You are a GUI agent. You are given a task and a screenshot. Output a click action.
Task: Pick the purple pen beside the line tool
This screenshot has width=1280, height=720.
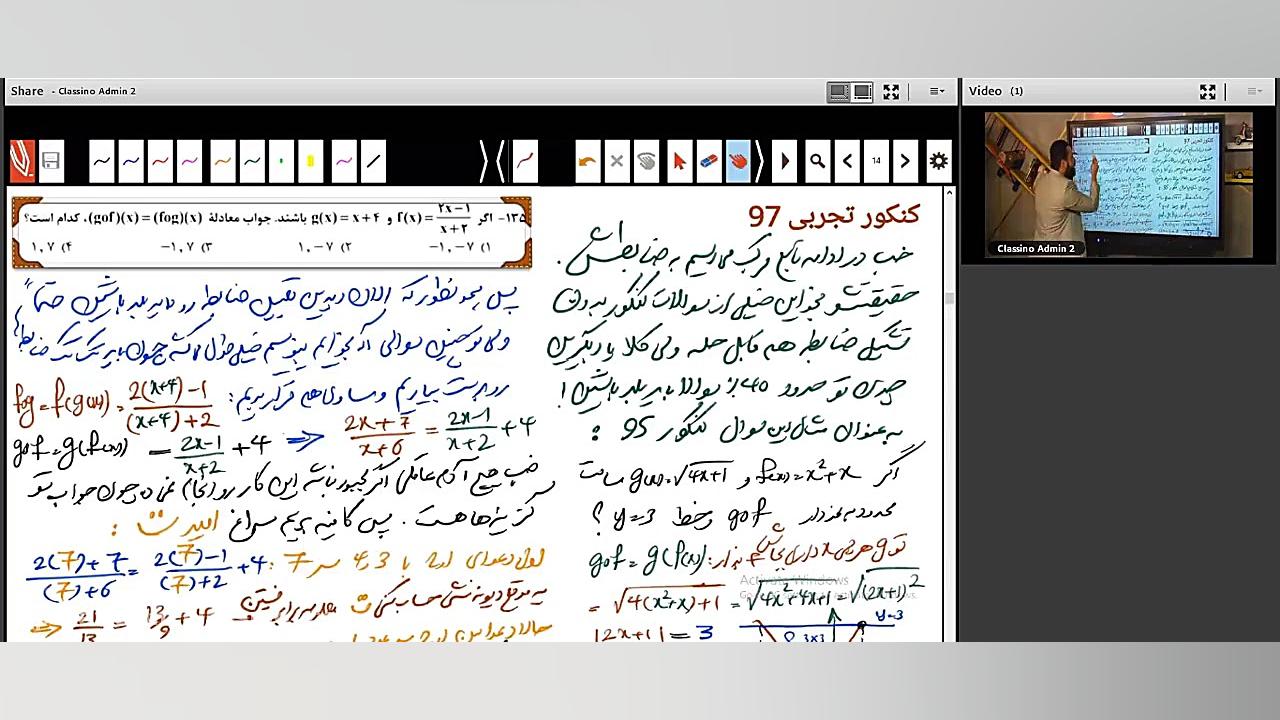344,161
